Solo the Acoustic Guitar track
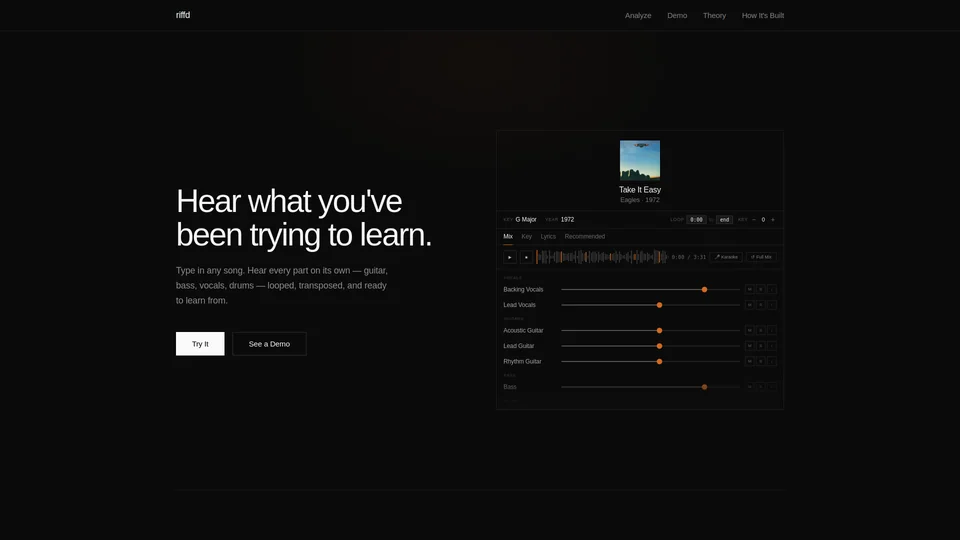 tap(761, 331)
